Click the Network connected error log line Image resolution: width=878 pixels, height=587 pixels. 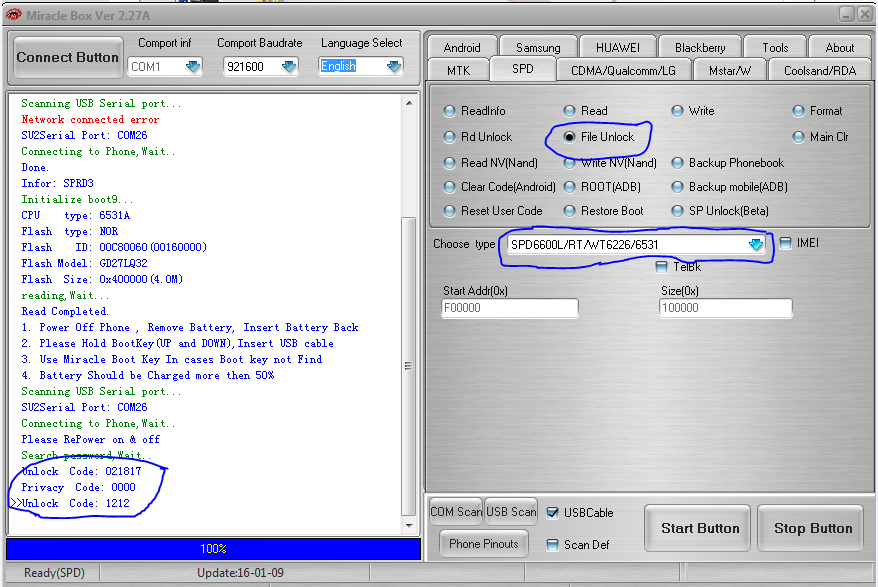tap(90, 119)
